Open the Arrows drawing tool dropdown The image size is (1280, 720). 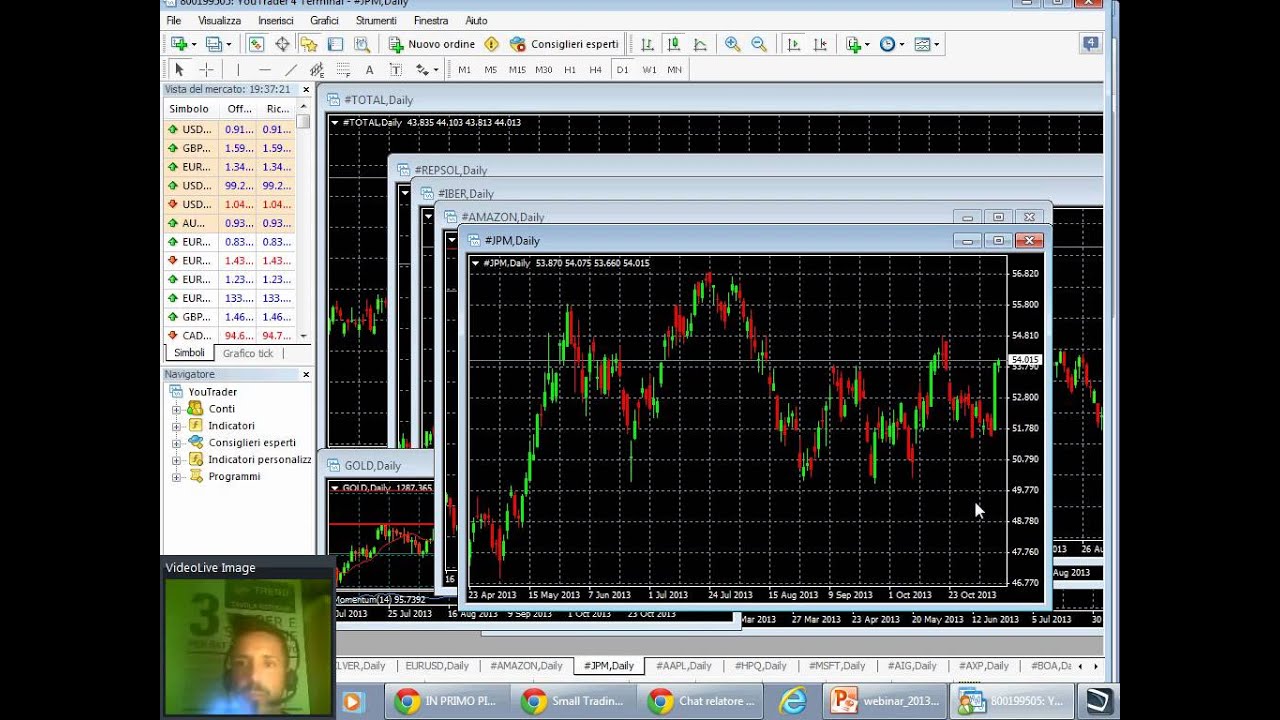(x=427, y=70)
